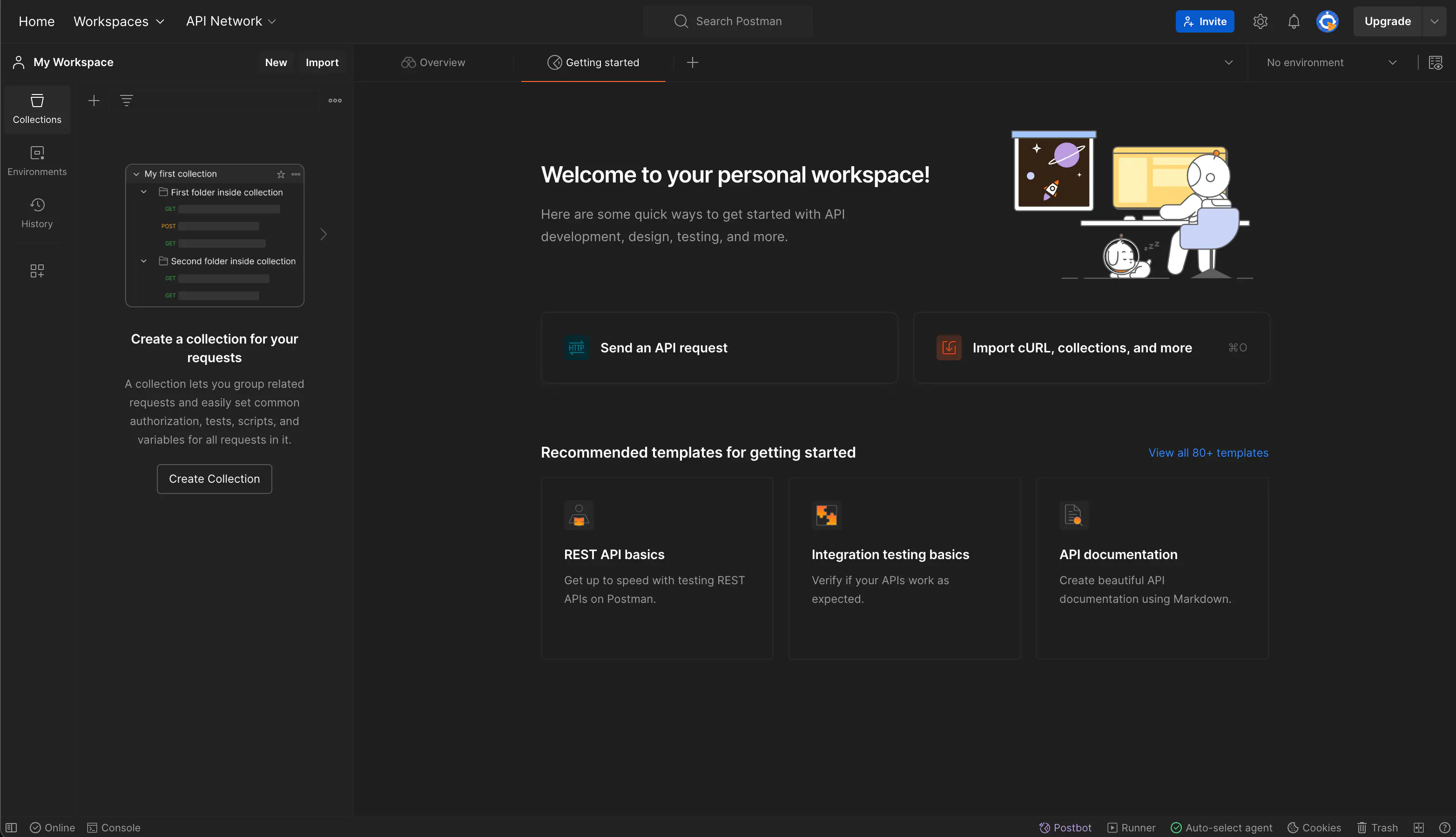Click the Invite button
1456x837 pixels.
pos(1205,21)
